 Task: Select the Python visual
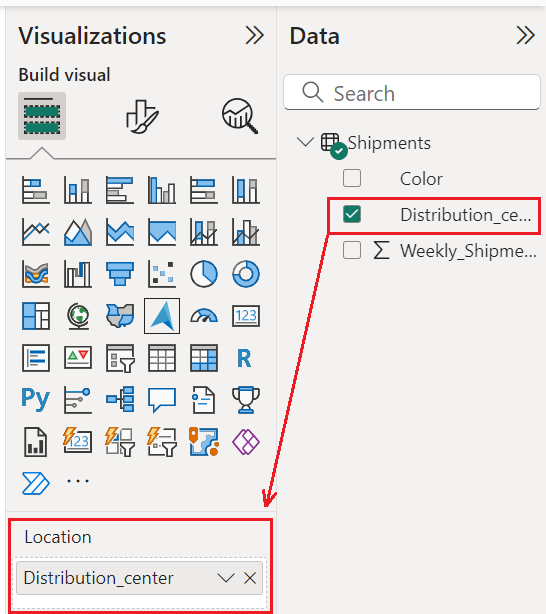(36, 399)
